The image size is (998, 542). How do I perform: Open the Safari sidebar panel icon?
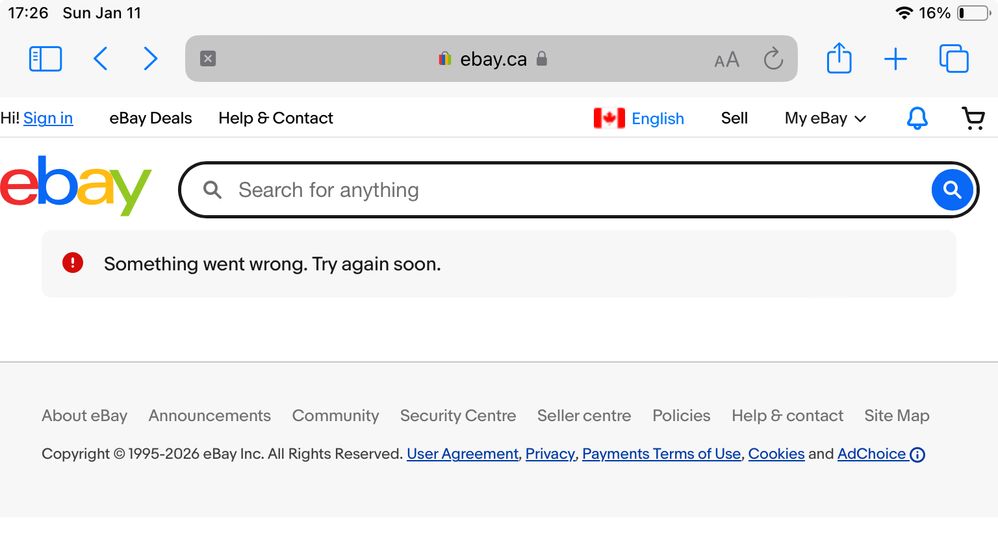pos(45,59)
